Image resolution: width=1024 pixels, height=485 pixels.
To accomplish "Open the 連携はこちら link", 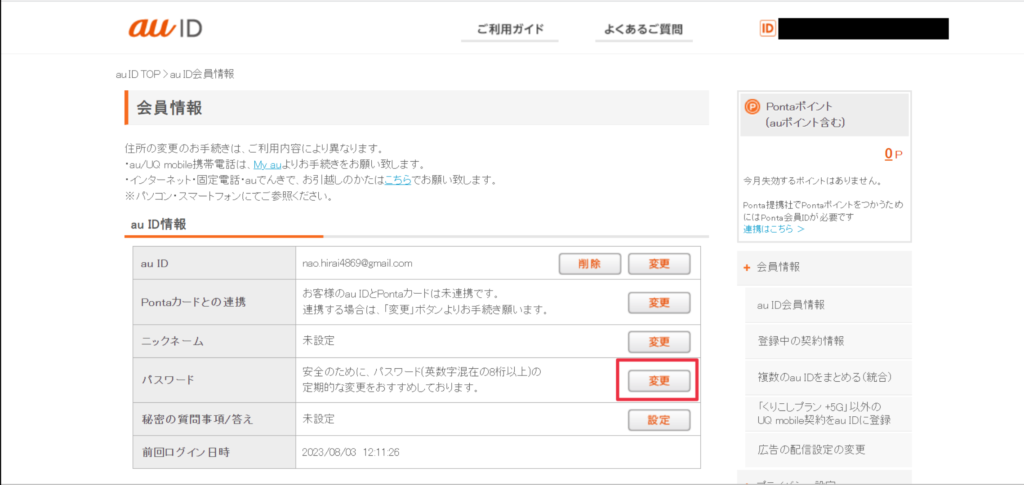I will (x=773, y=229).
